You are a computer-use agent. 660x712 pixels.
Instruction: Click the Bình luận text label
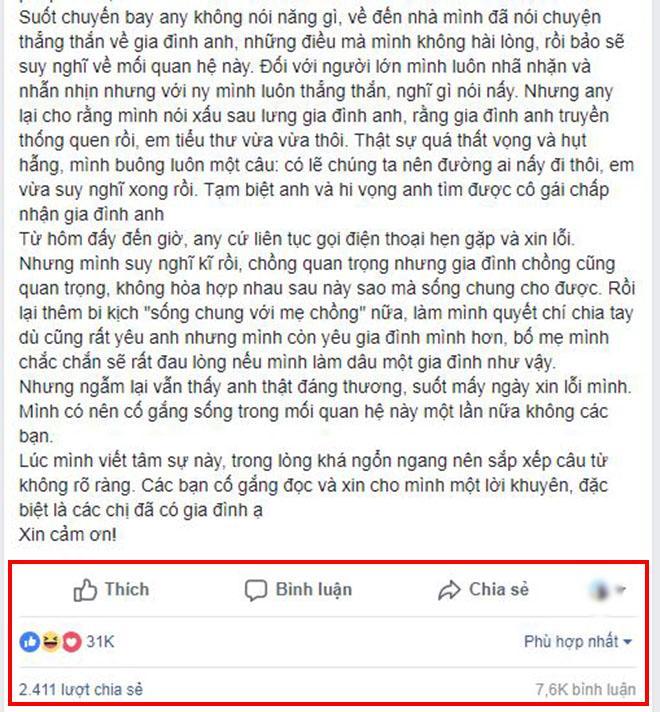[314, 589]
